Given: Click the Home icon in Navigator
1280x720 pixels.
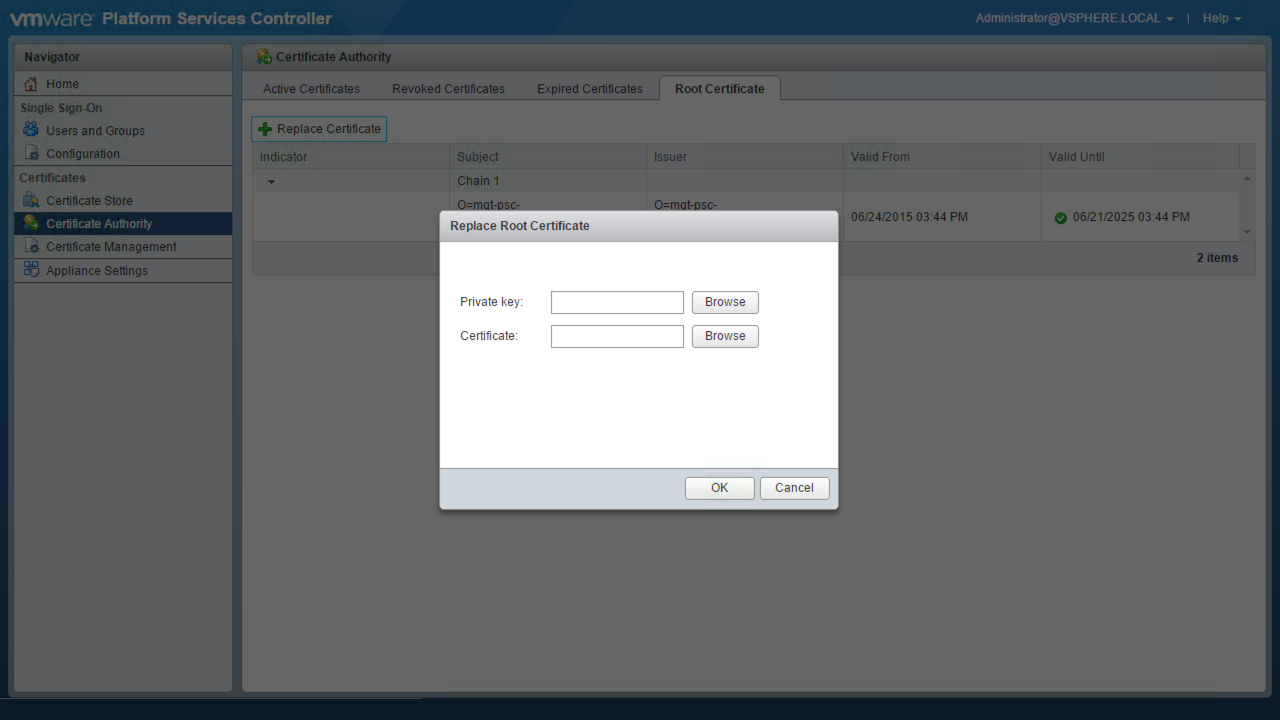Looking at the screenshot, I should tap(31, 84).
